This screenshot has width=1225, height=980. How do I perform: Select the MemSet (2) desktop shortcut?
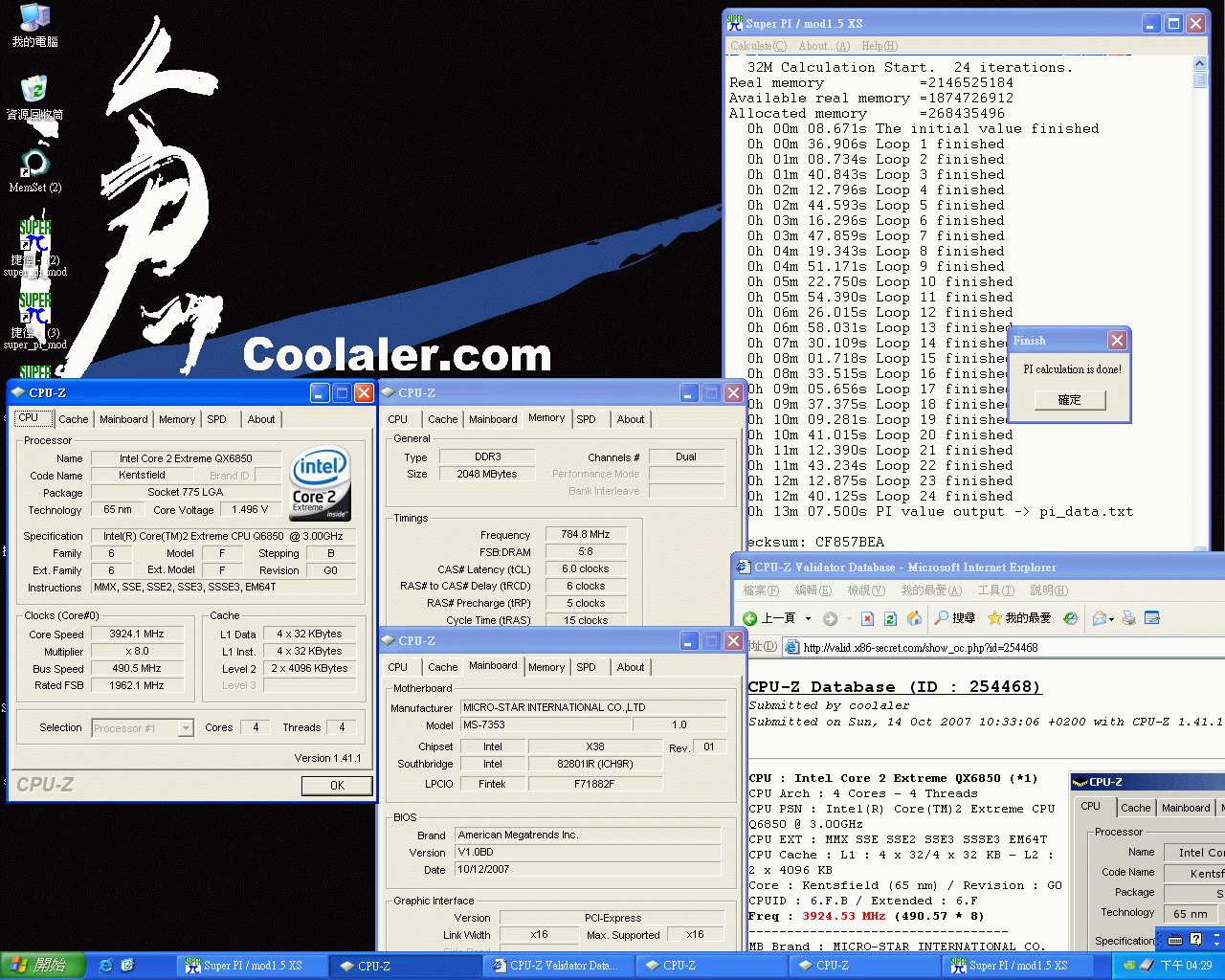34,171
